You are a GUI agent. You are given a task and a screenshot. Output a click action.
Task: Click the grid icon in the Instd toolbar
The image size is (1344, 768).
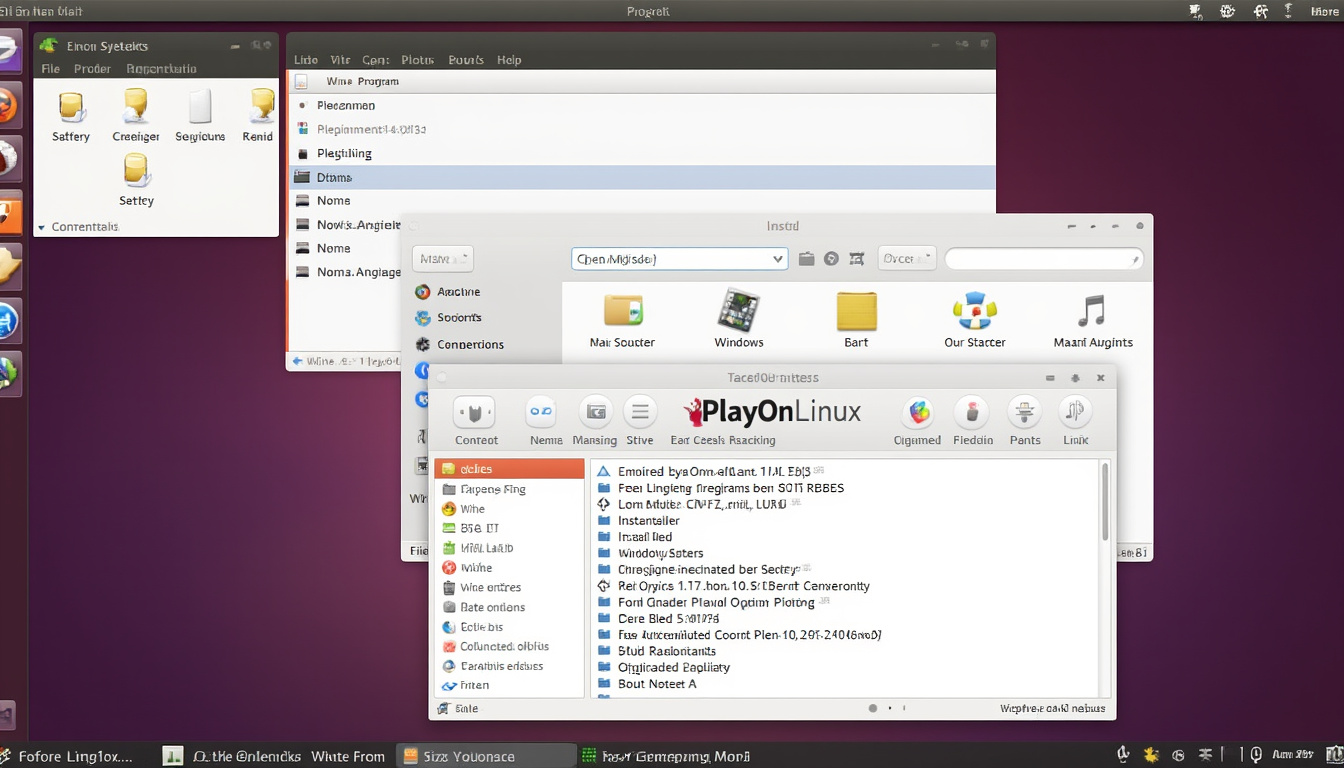(856, 259)
